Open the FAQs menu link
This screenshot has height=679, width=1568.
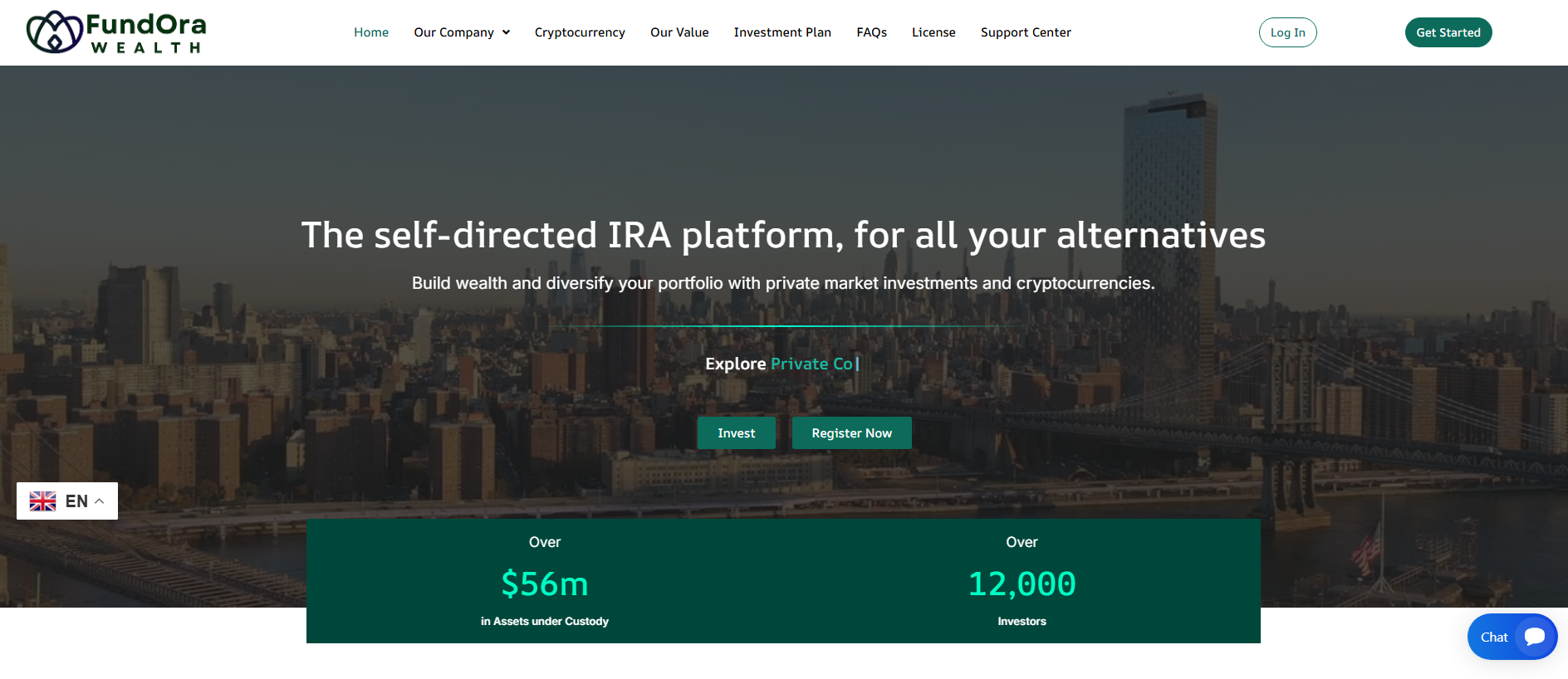pos(872,32)
